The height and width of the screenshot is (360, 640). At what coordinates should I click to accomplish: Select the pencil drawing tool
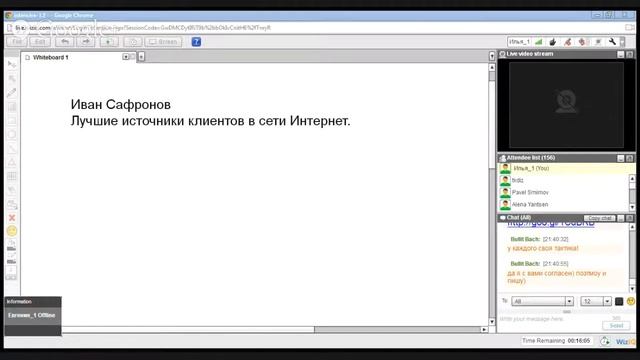[x=12, y=93]
